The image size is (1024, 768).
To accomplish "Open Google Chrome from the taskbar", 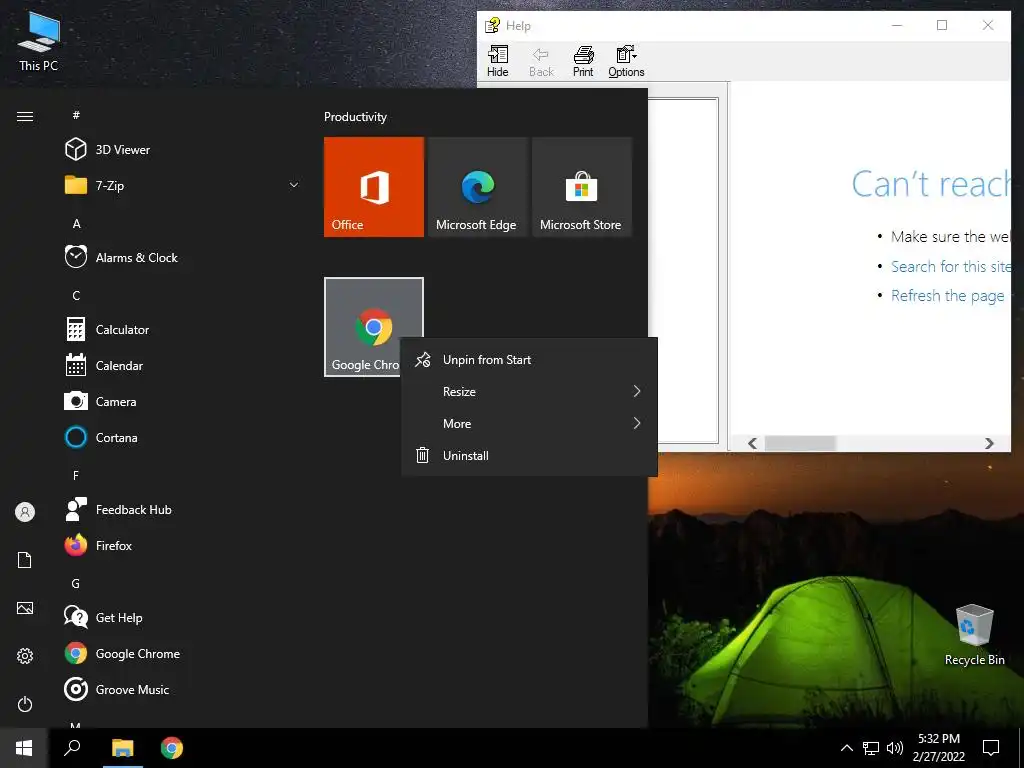I will click(172, 748).
